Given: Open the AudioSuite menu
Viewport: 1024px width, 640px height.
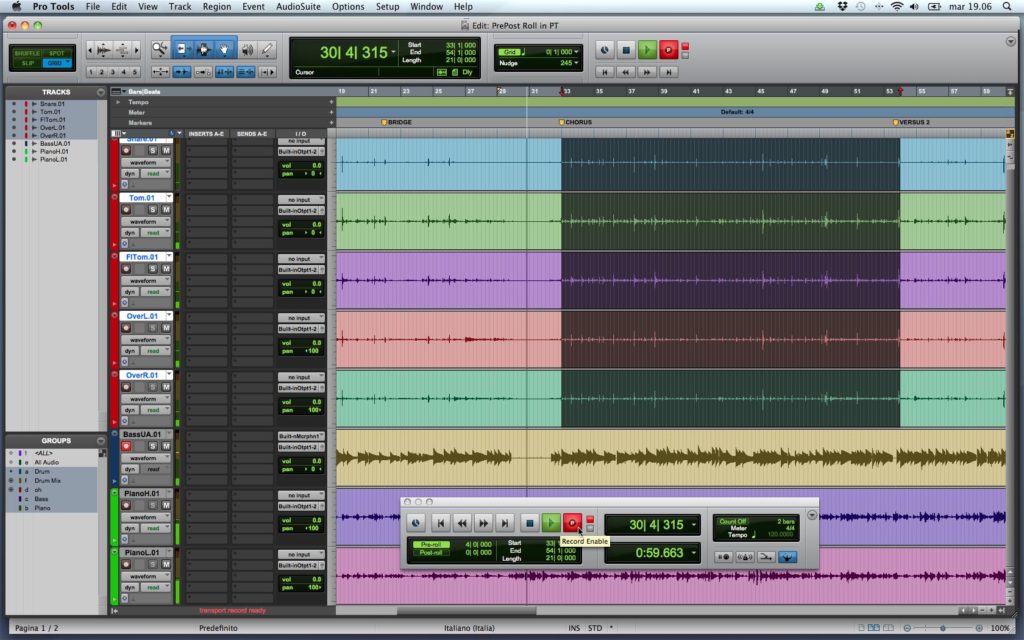Looking at the screenshot, I should tap(298, 7).
